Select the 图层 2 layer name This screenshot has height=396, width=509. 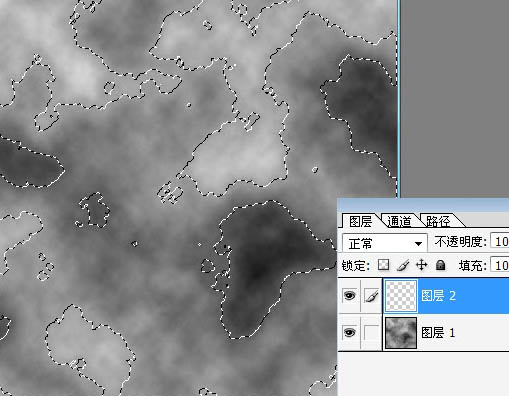tap(438, 296)
